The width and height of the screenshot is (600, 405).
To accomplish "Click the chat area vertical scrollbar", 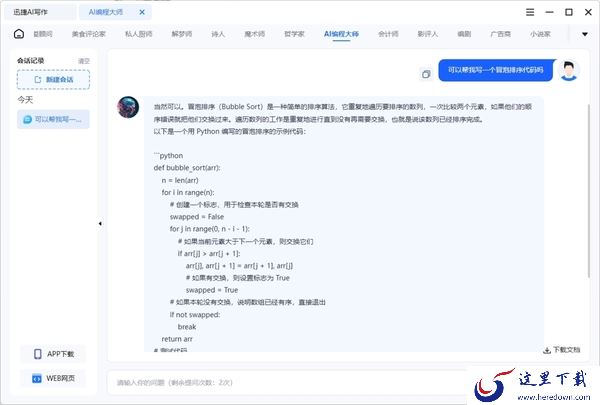I will pyautogui.click(x=589, y=189).
